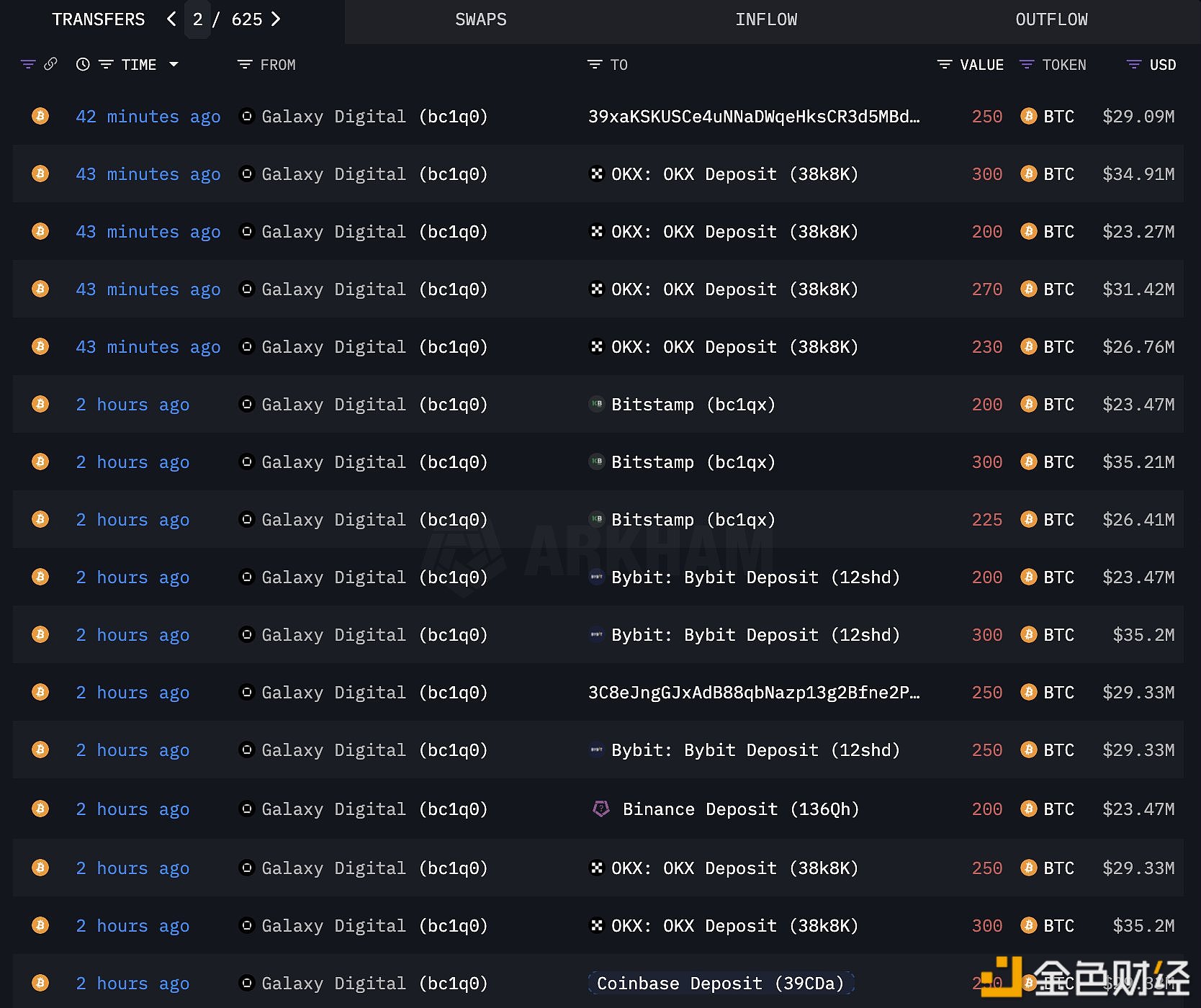Screen dimensions: 1201x1008
Task: Click the purple filter icon at header left
Action: tap(28, 65)
